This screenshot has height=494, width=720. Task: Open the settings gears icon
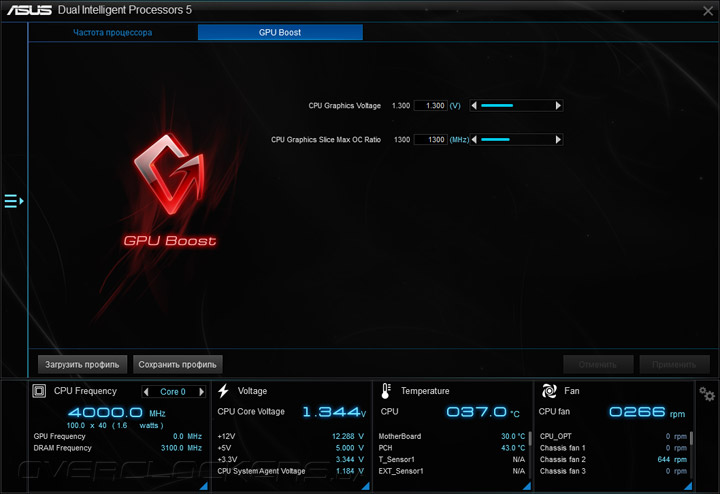pos(707,394)
